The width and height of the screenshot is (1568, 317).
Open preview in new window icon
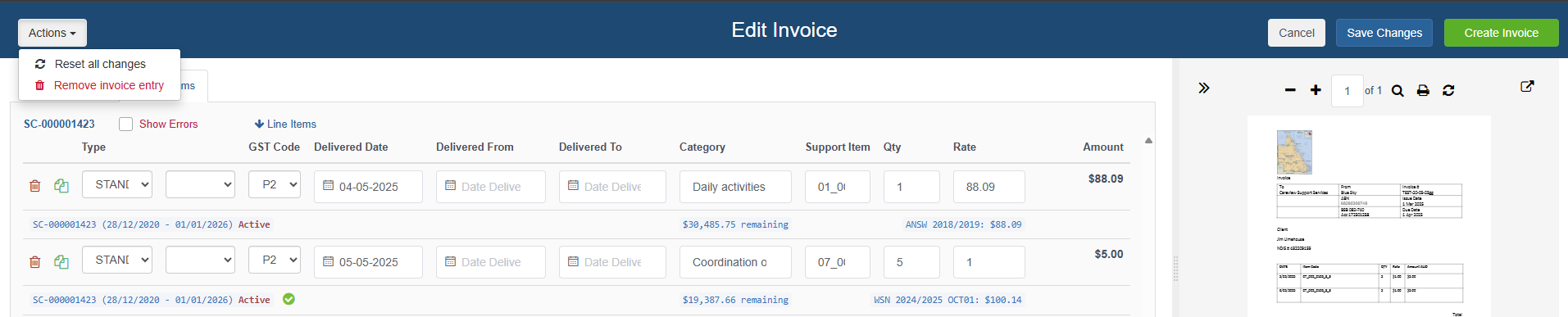(x=1527, y=86)
